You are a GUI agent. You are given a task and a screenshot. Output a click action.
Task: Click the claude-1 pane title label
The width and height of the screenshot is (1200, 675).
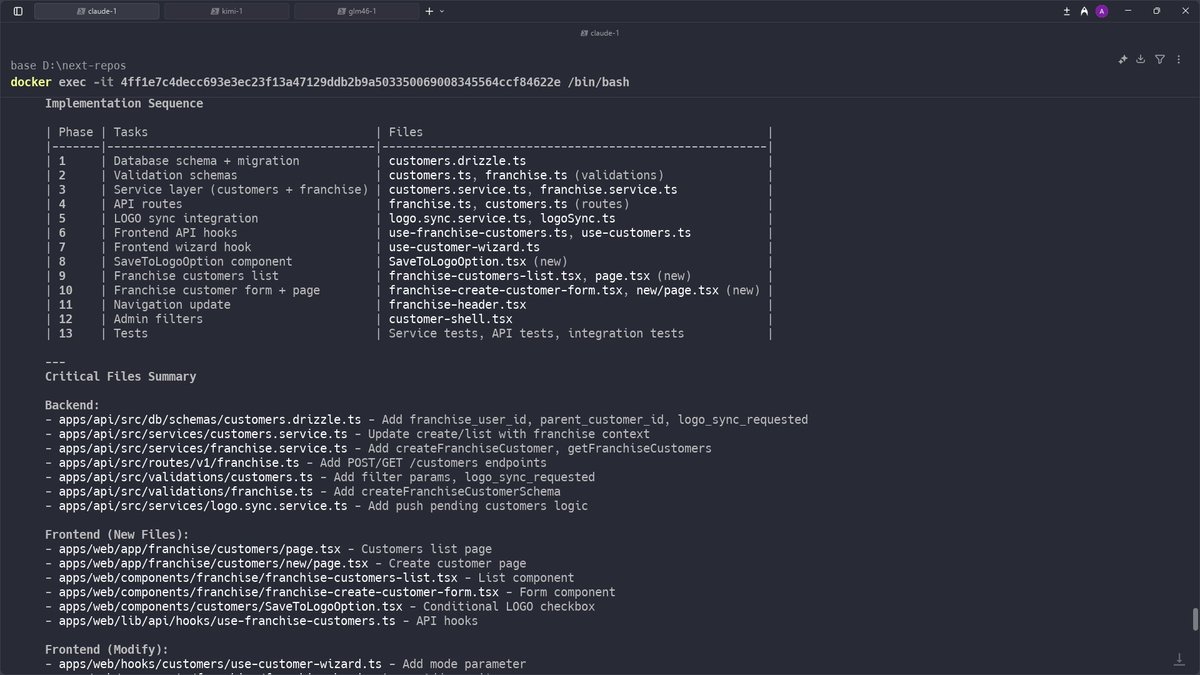(x=599, y=33)
